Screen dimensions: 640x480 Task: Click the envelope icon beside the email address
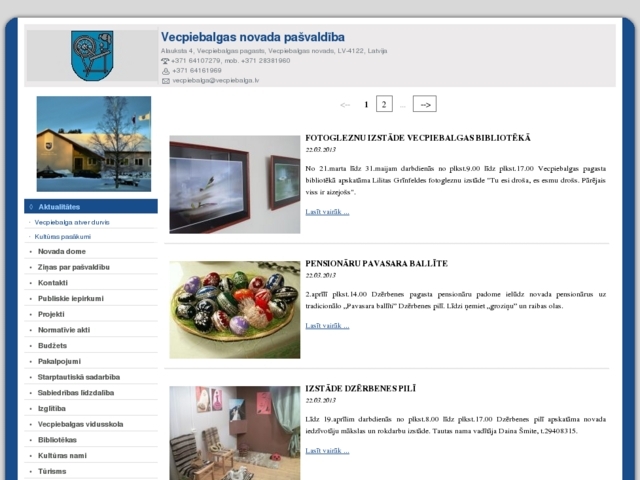point(165,81)
